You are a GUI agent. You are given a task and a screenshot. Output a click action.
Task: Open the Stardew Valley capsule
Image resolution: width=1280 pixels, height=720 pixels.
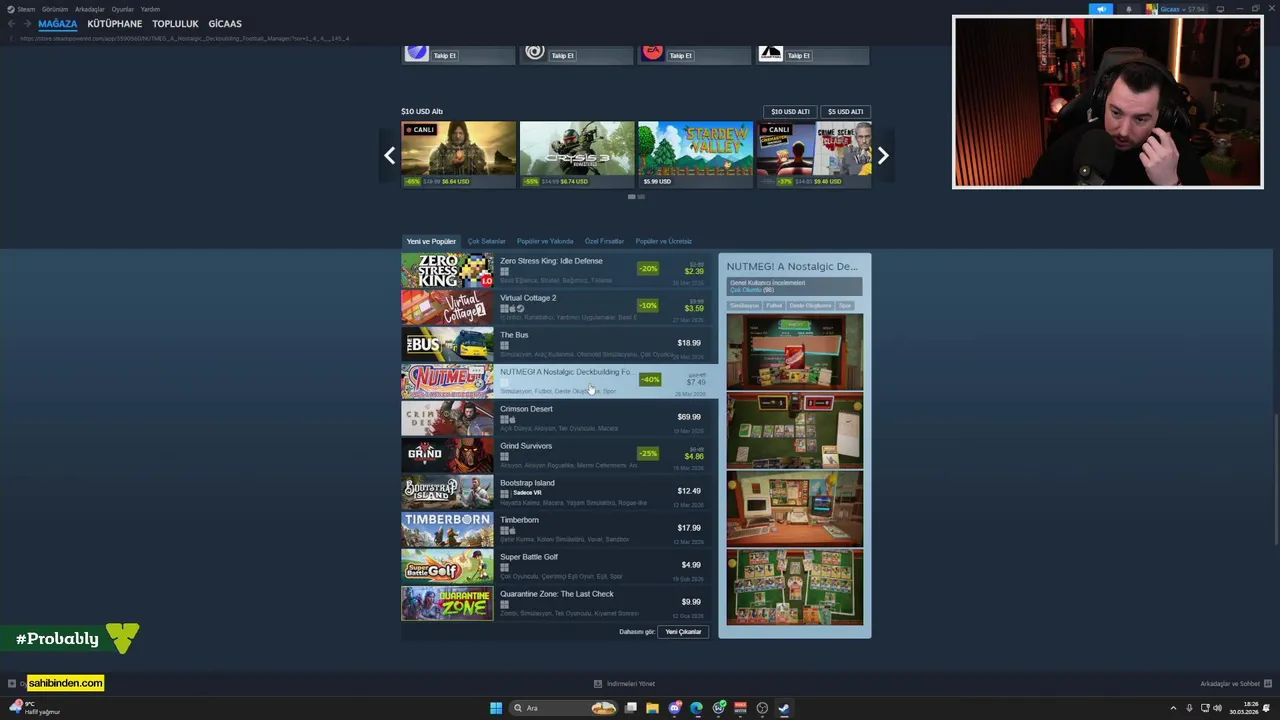click(695, 154)
